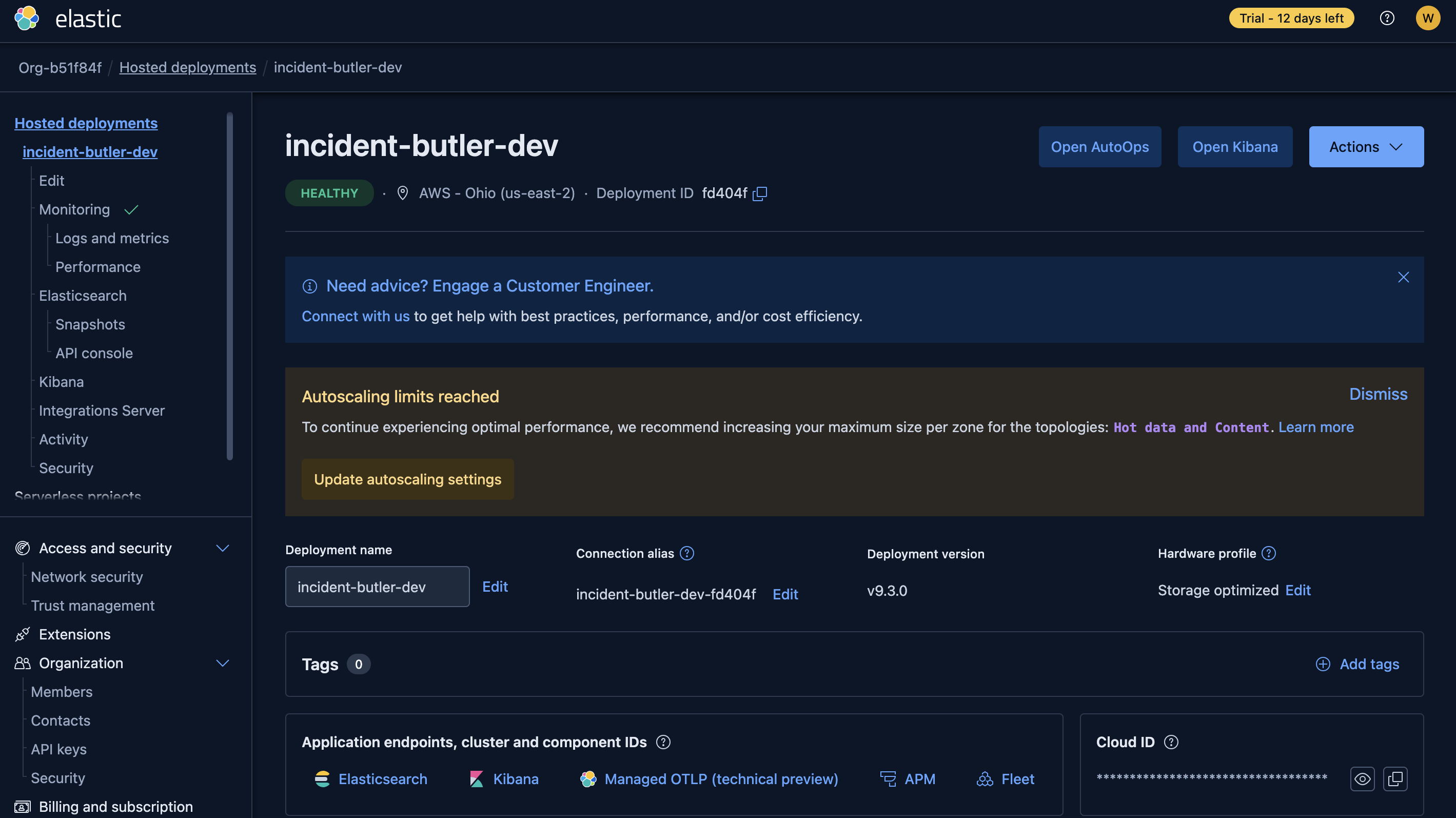1456x818 pixels.
Task: Open Logs and metrics in sidebar
Action: point(112,238)
